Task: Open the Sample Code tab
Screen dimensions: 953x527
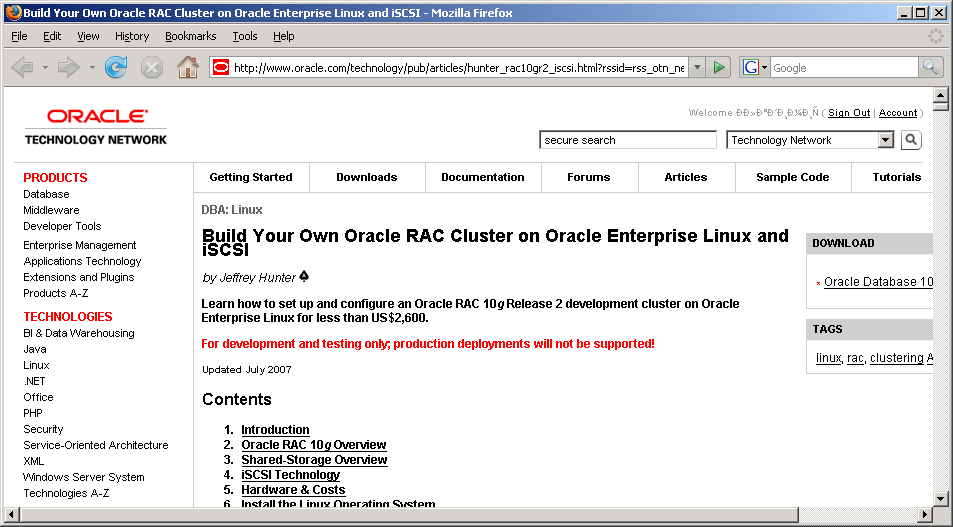Action: tap(792, 177)
